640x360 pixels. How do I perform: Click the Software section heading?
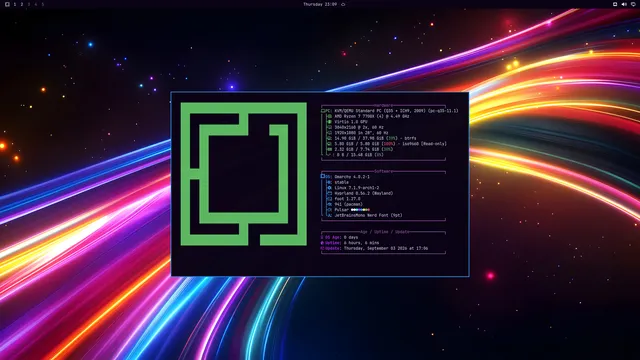click(383, 171)
